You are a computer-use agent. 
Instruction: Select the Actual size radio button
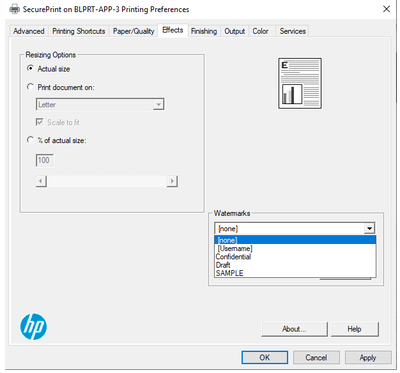tap(30, 68)
